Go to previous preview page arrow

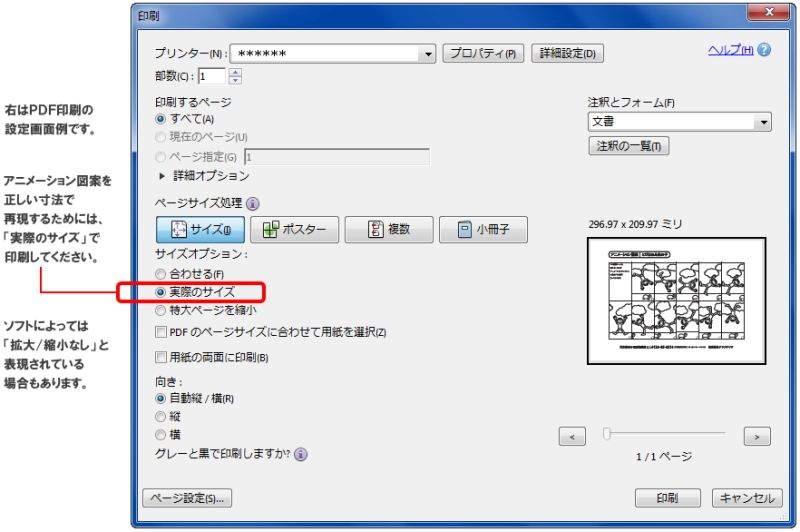coord(572,436)
